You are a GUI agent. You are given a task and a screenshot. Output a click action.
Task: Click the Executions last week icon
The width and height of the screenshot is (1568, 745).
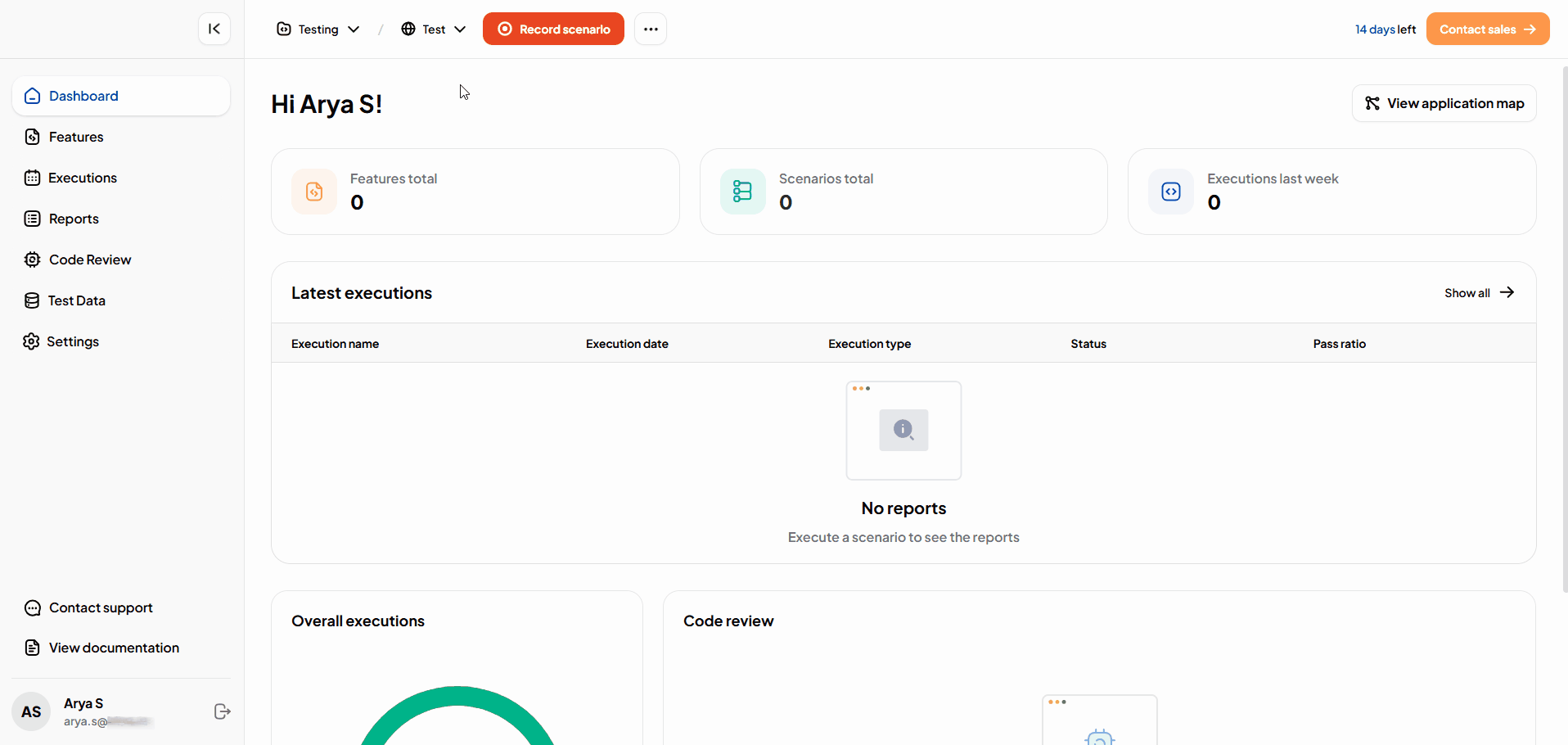[1171, 192]
